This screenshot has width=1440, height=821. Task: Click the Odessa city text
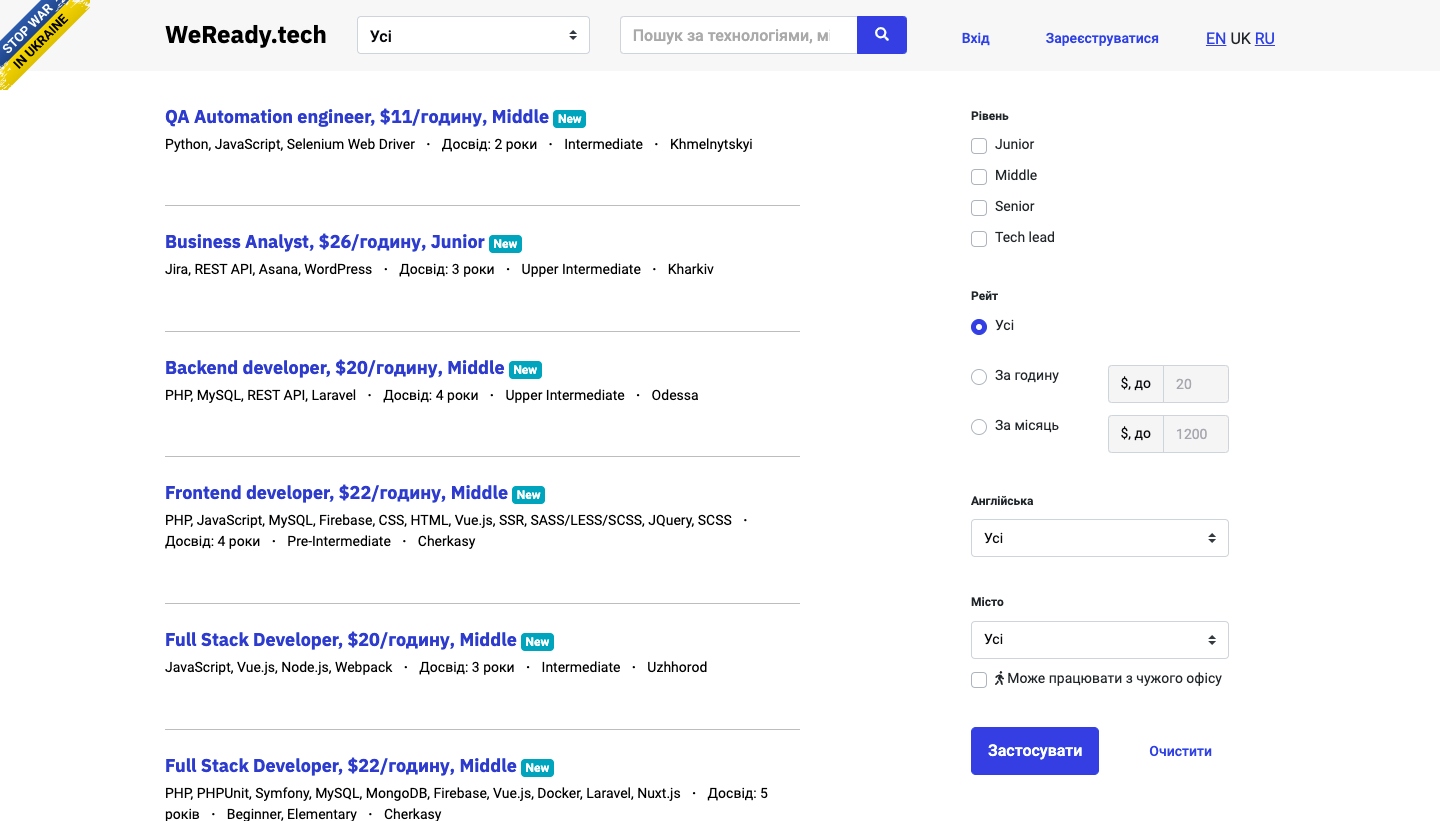coord(675,395)
